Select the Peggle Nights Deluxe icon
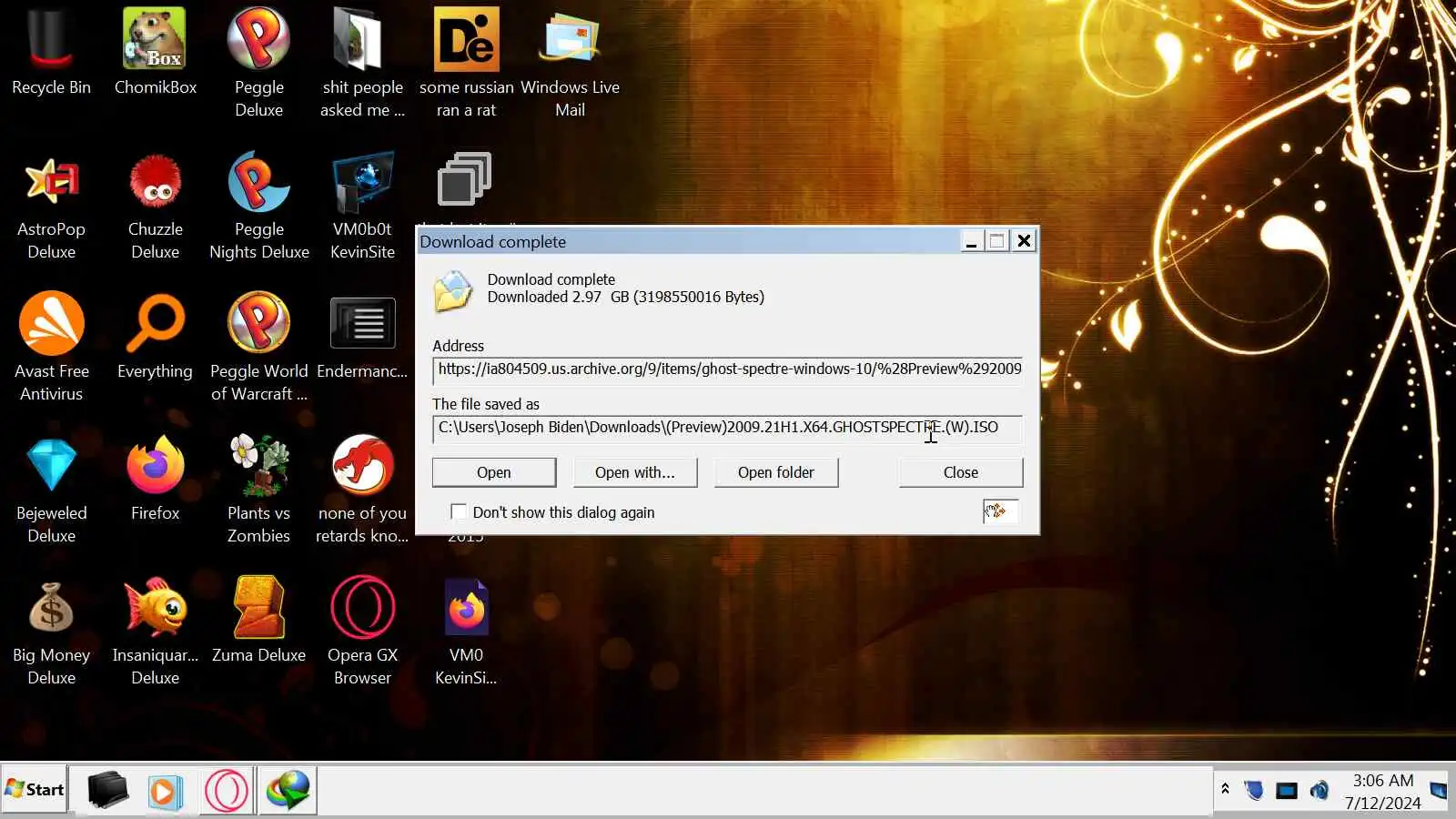Screen dimensions: 1456x819 click(258, 205)
